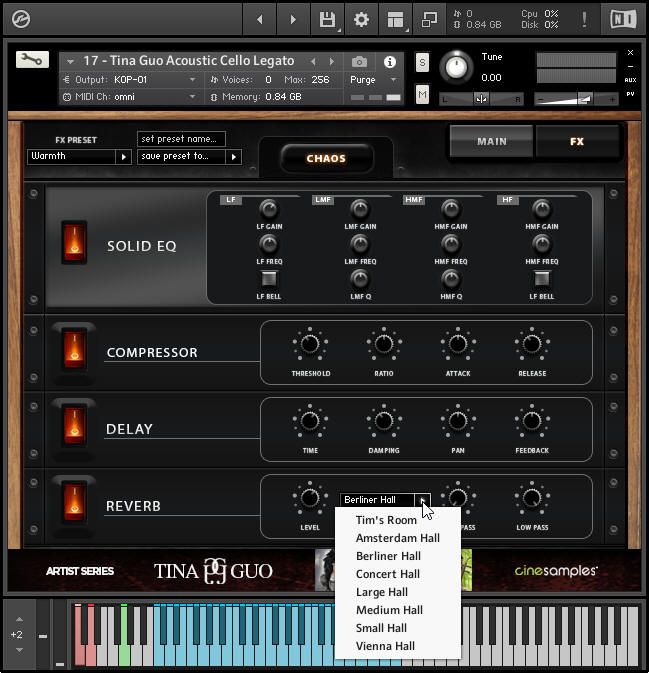649x673 pixels.
Task: Click the floppy disk save icon
Action: point(327,19)
